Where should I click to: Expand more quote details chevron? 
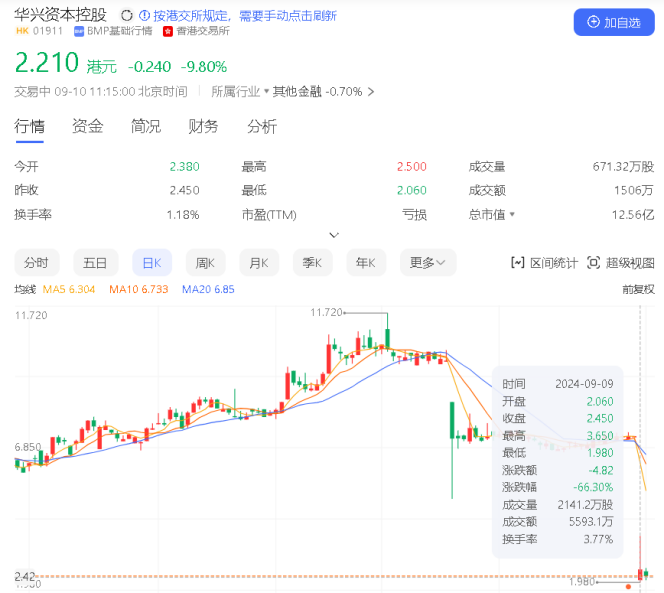[x=334, y=235]
